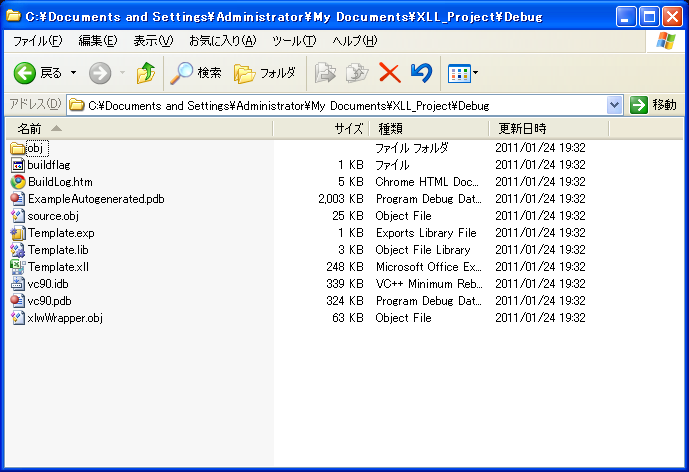Select the source.obj file icon

18,216
